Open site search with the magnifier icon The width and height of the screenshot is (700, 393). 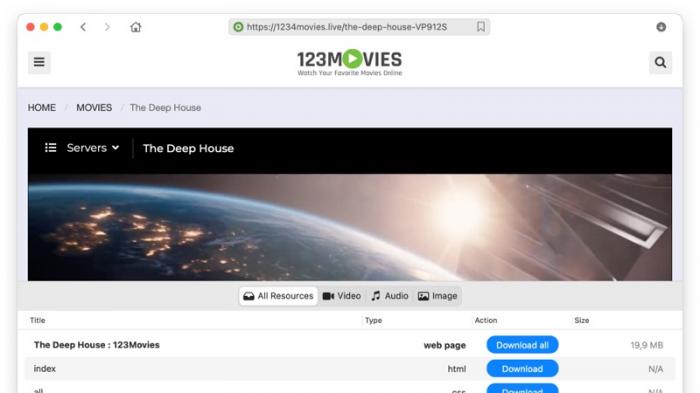pyautogui.click(x=660, y=62)
